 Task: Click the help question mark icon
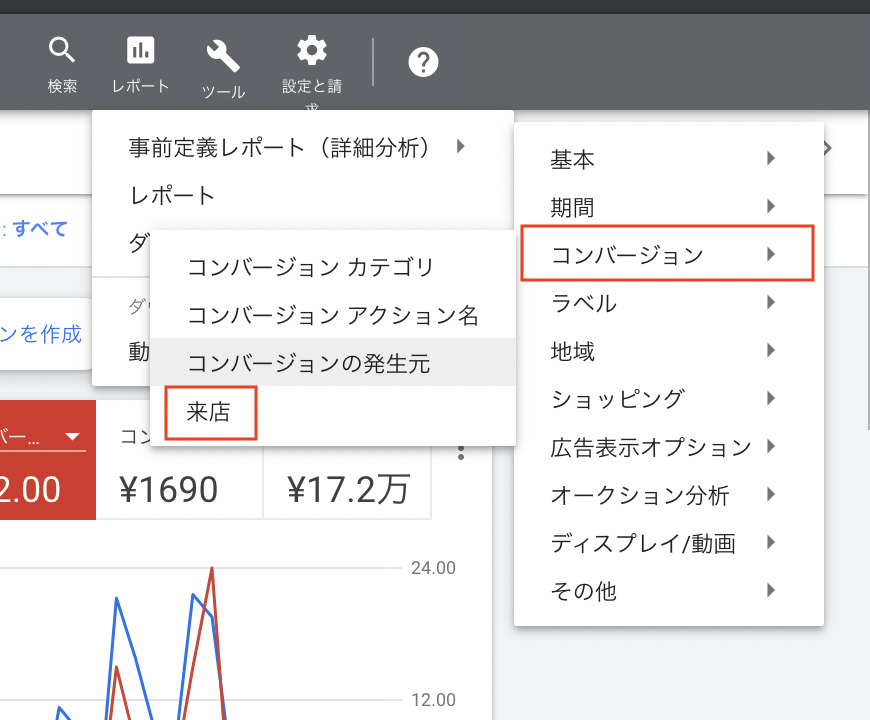pos(423,62)
